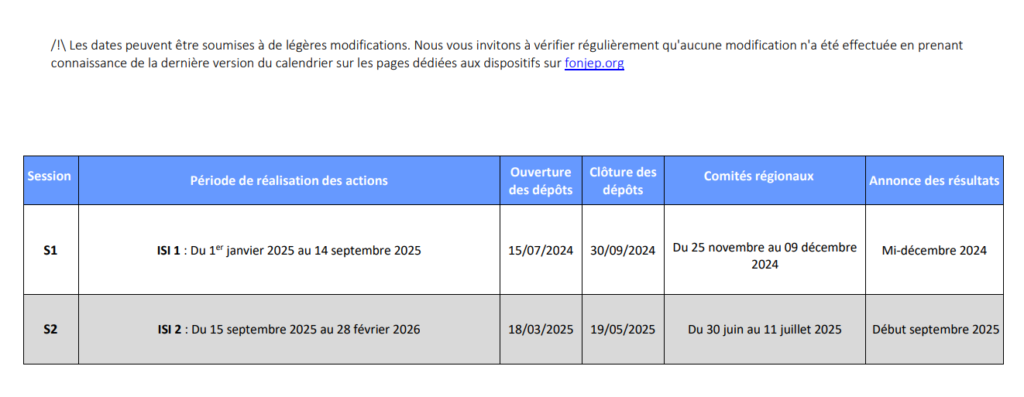Select the Session column header
The image size is (1024, 397).
(51, 180)
